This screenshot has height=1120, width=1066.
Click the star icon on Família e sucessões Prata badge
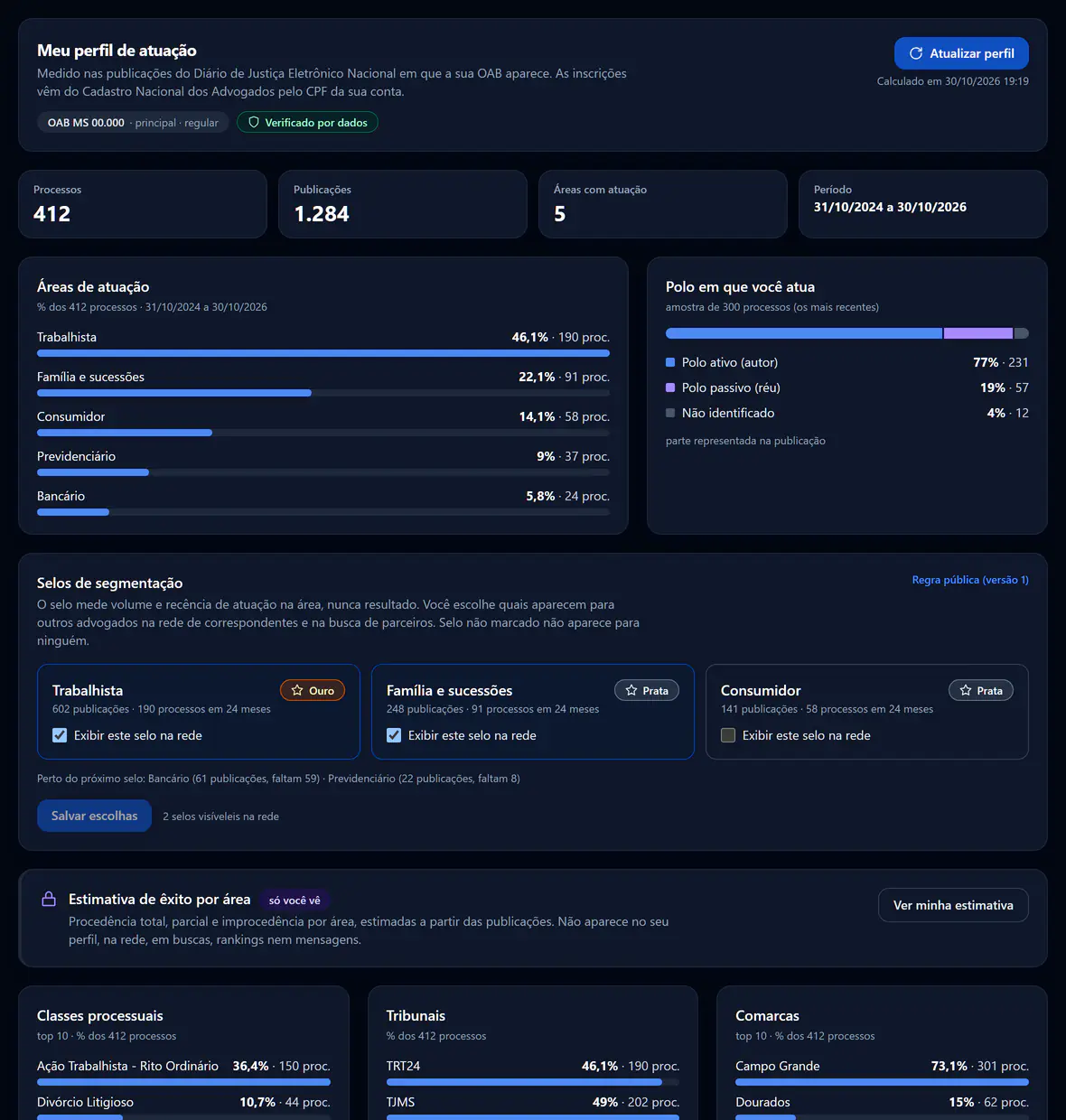631,690
